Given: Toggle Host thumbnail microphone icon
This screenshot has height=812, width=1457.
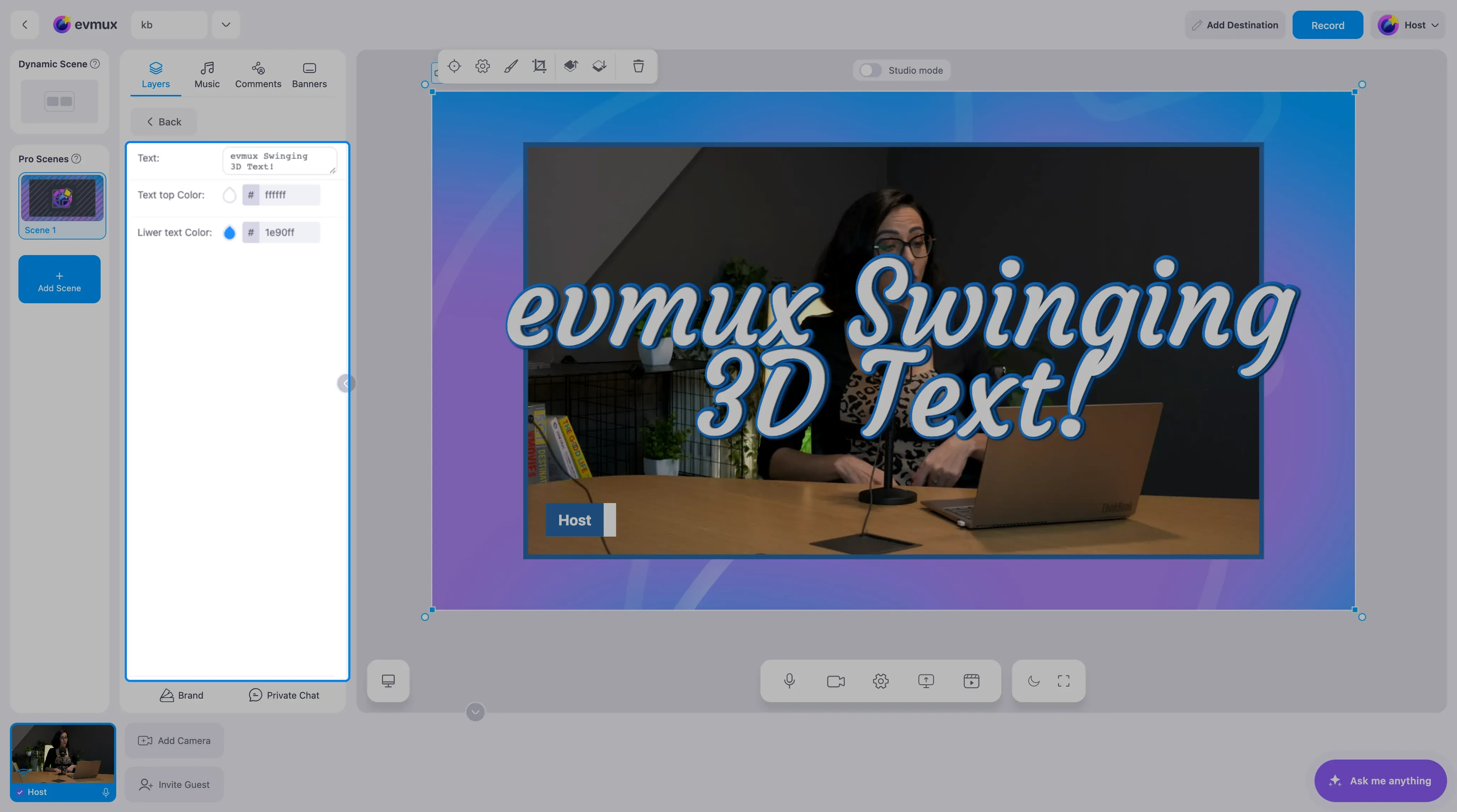Looking at the screenshot, I should click(105, 792).
